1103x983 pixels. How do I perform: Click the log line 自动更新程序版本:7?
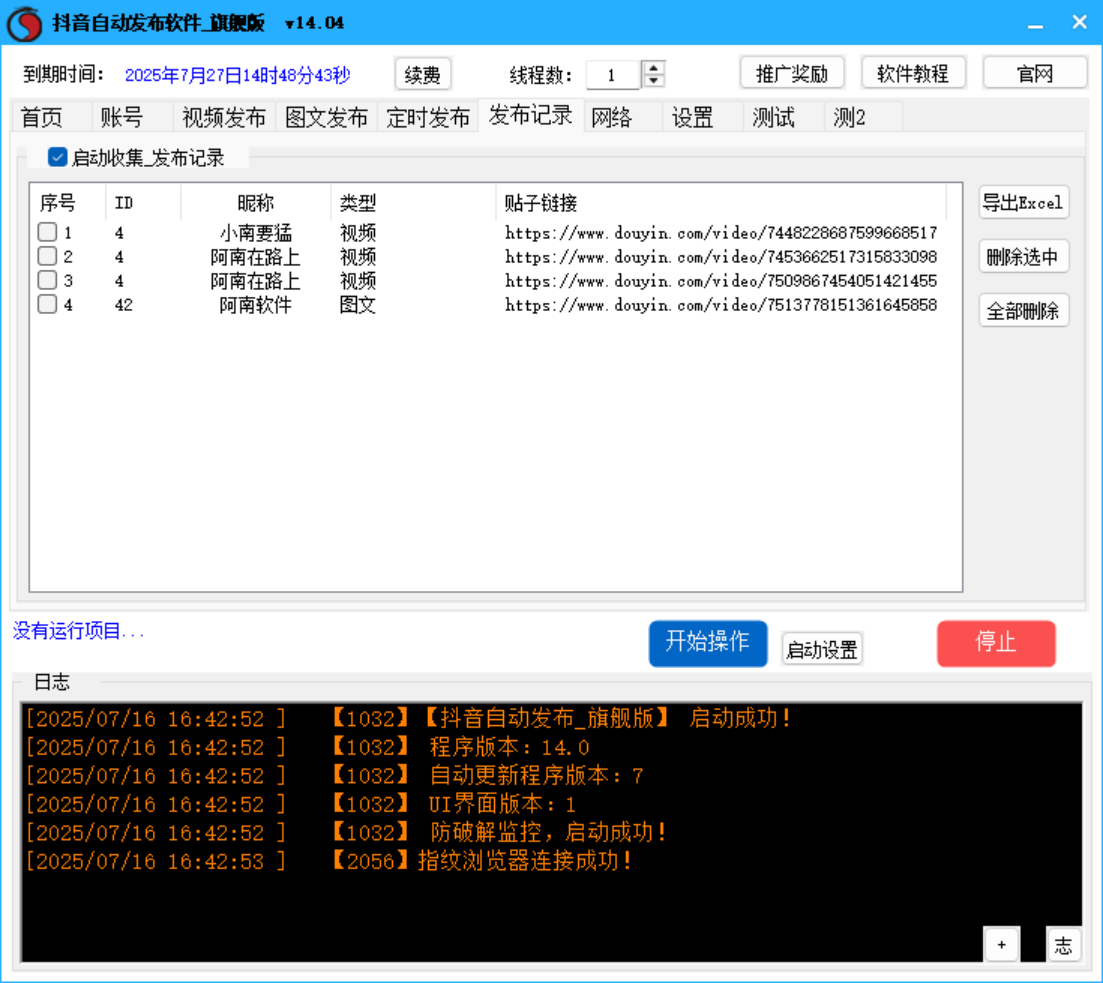click(536, 775)
